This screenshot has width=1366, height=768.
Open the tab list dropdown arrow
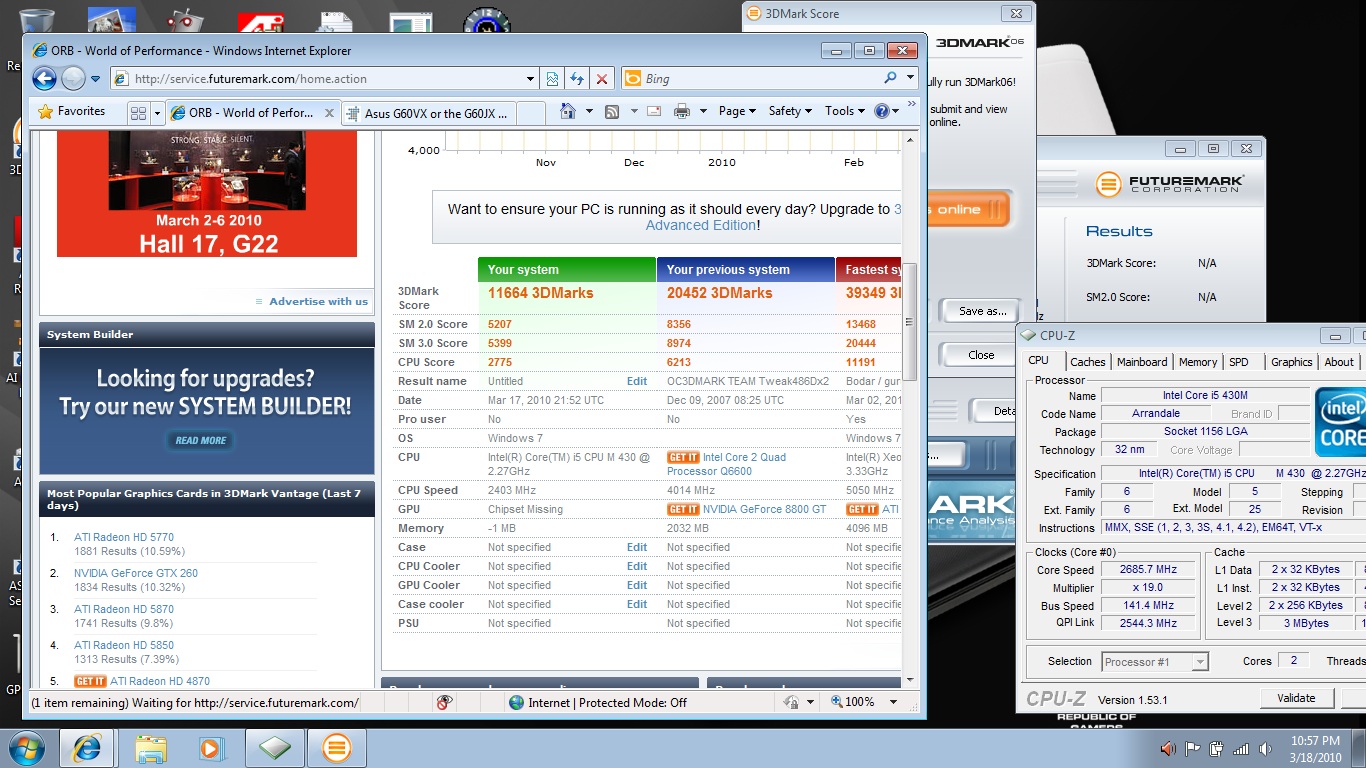(x=158, y=113)
